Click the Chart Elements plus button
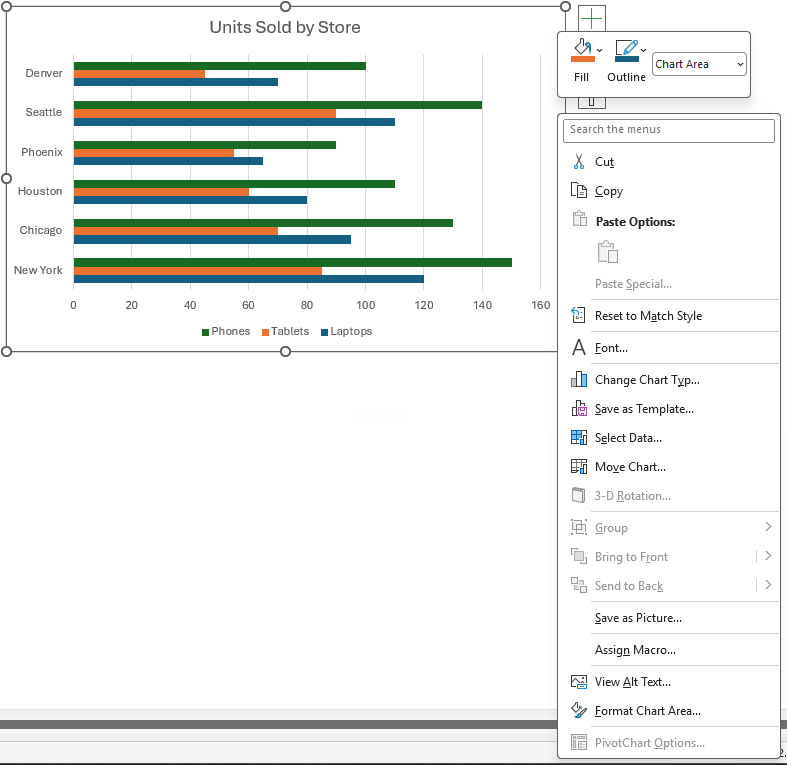Screen dimensions: 787x765 pyautogui.click(x=592, y=19)
